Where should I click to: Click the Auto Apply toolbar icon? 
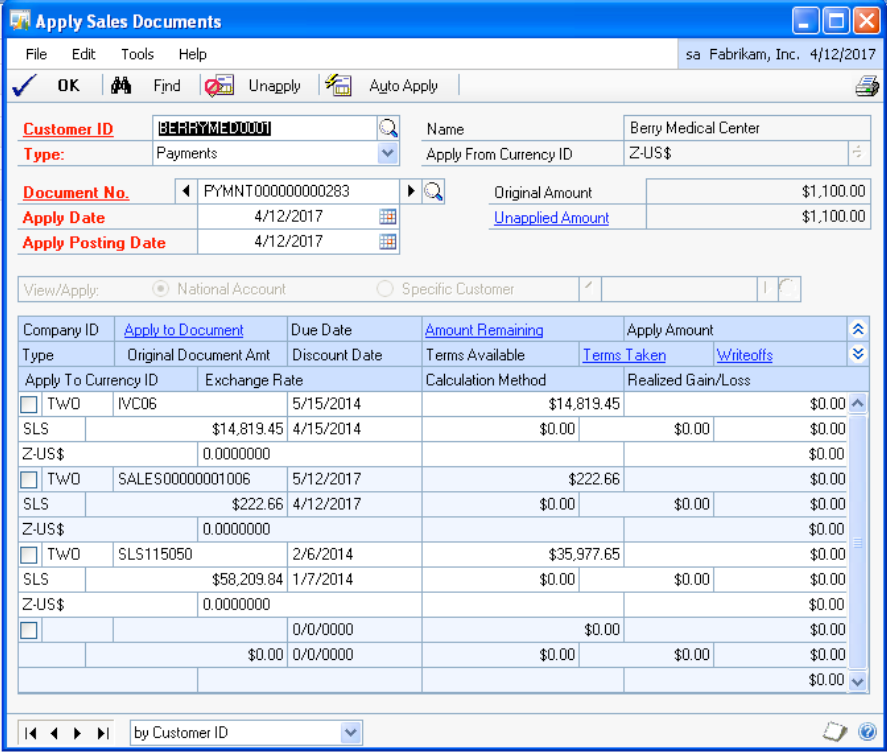[x=338, y=86]
